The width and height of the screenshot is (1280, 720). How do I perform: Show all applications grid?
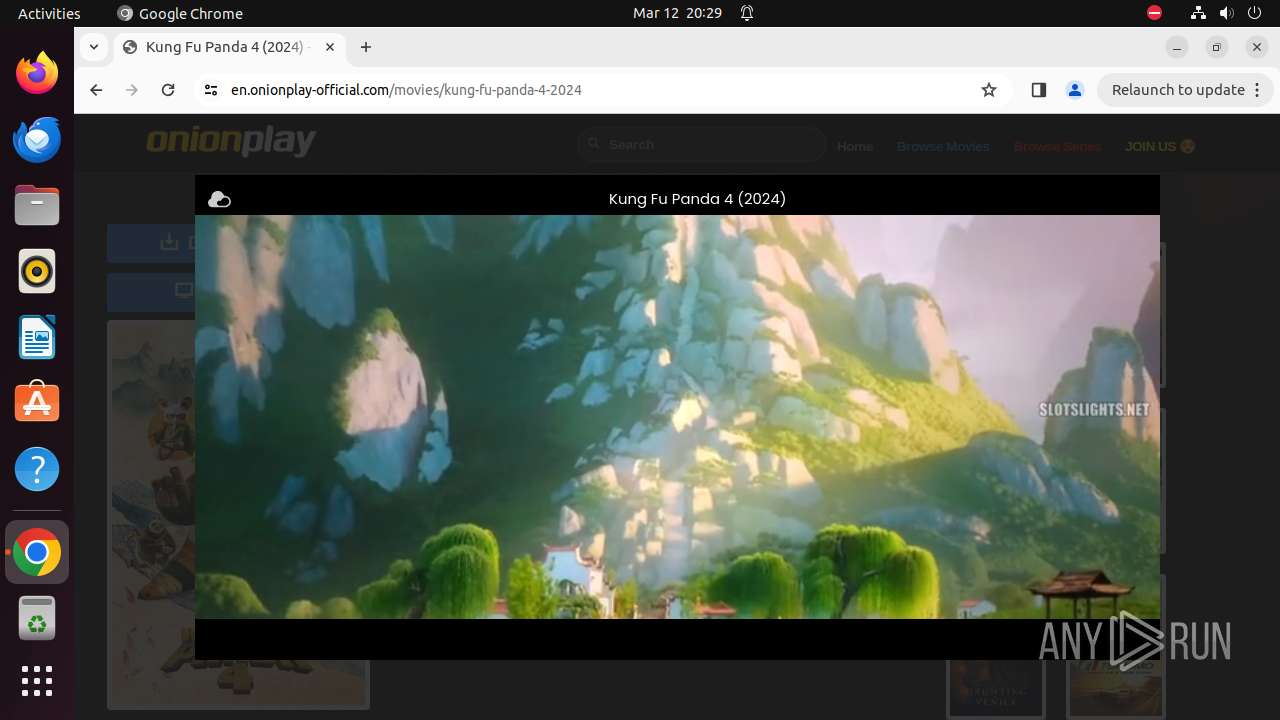tap(37, 681)
